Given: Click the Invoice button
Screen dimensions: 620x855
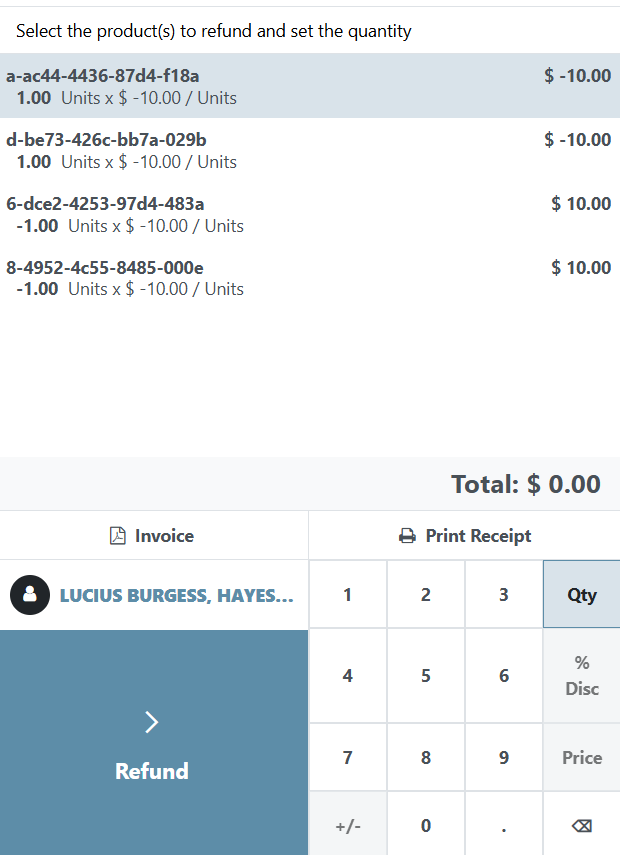Looking at the screenshot, I should 153,536.
